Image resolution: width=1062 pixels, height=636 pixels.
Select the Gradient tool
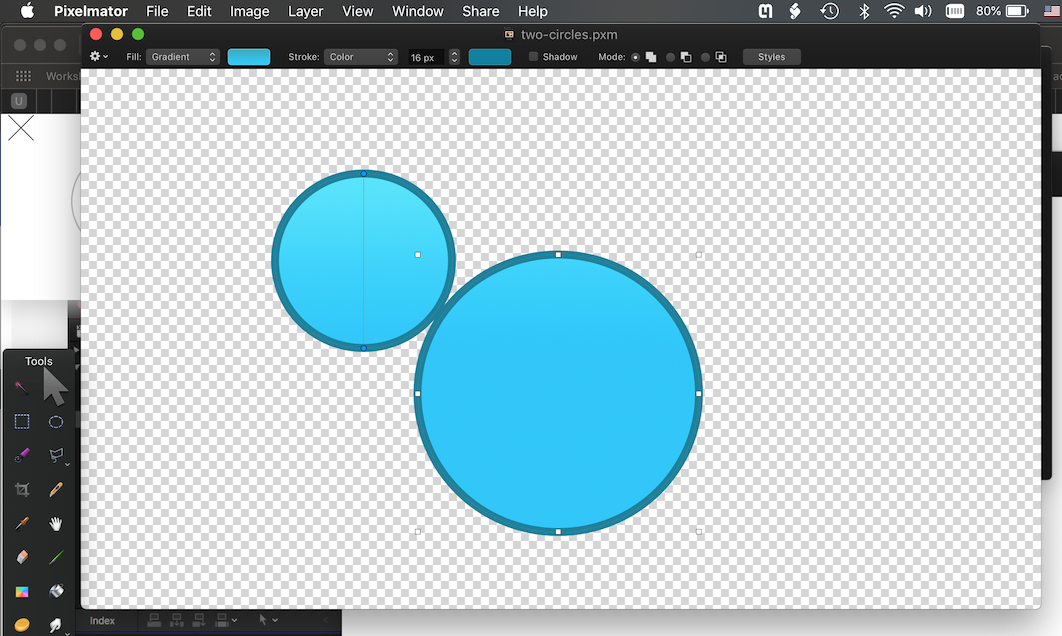pos(22,591)
